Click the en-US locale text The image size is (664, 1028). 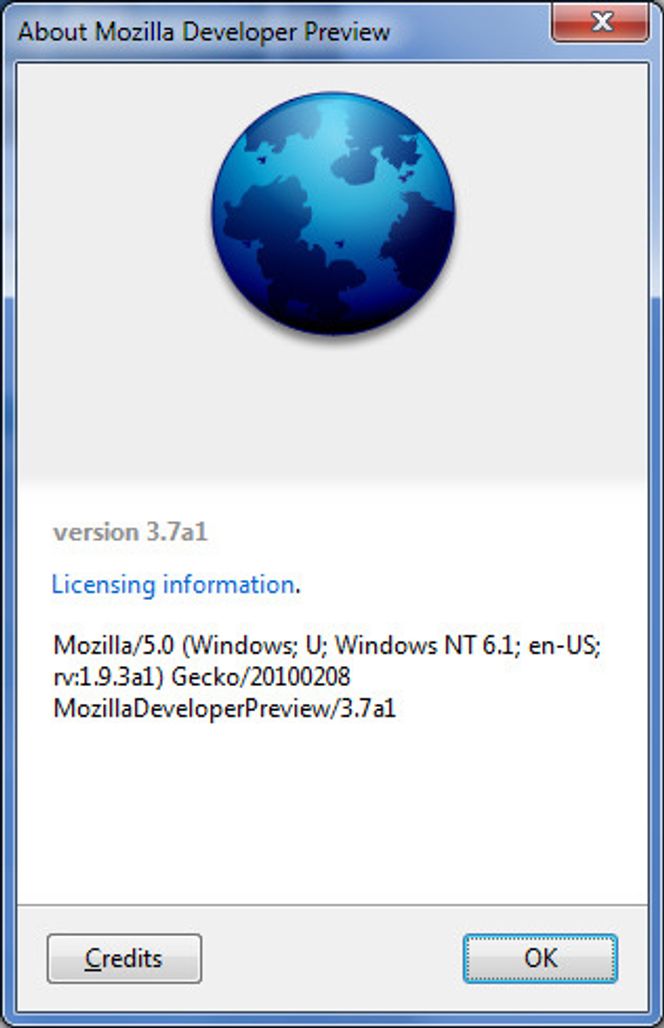(564, 645)
